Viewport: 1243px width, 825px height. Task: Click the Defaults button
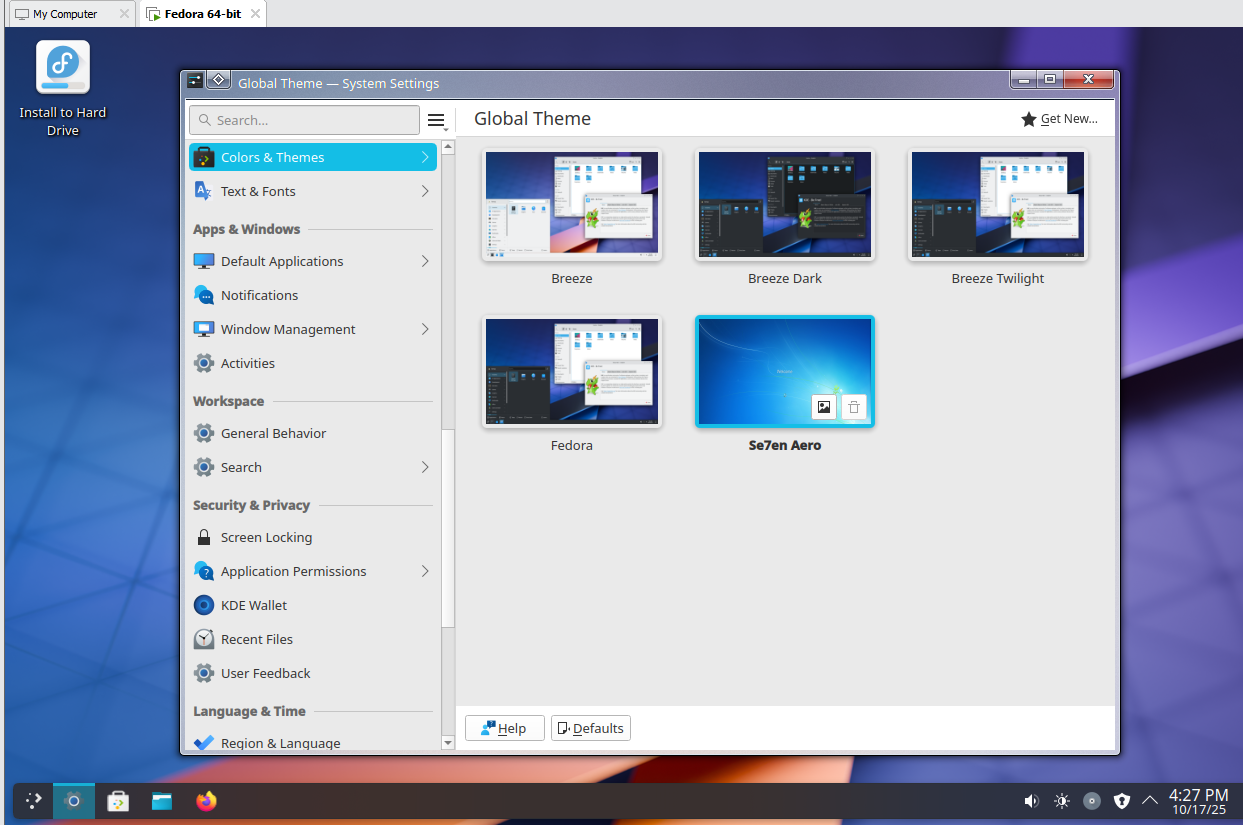591,728
